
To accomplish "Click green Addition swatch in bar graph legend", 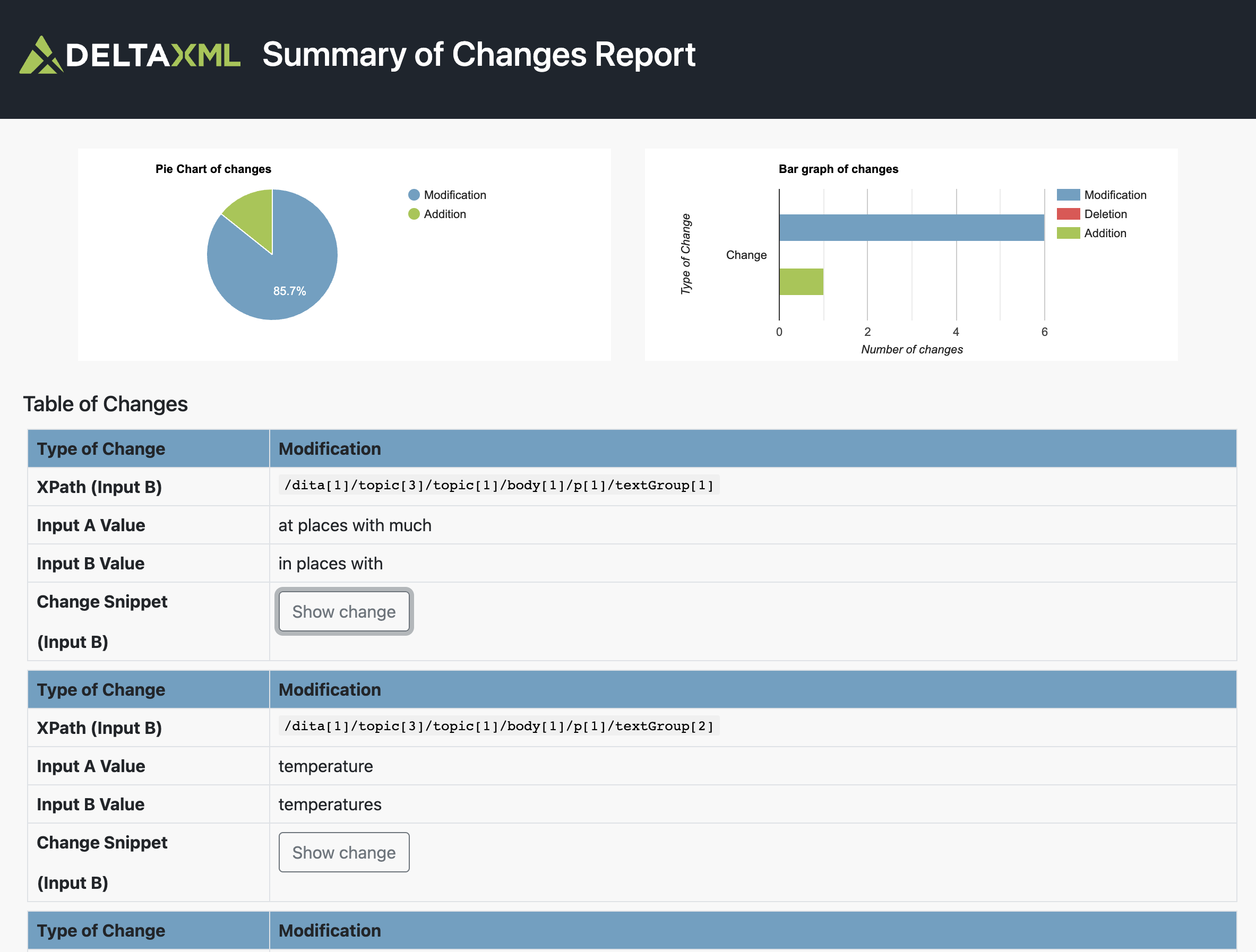I will coord(1068,233).
